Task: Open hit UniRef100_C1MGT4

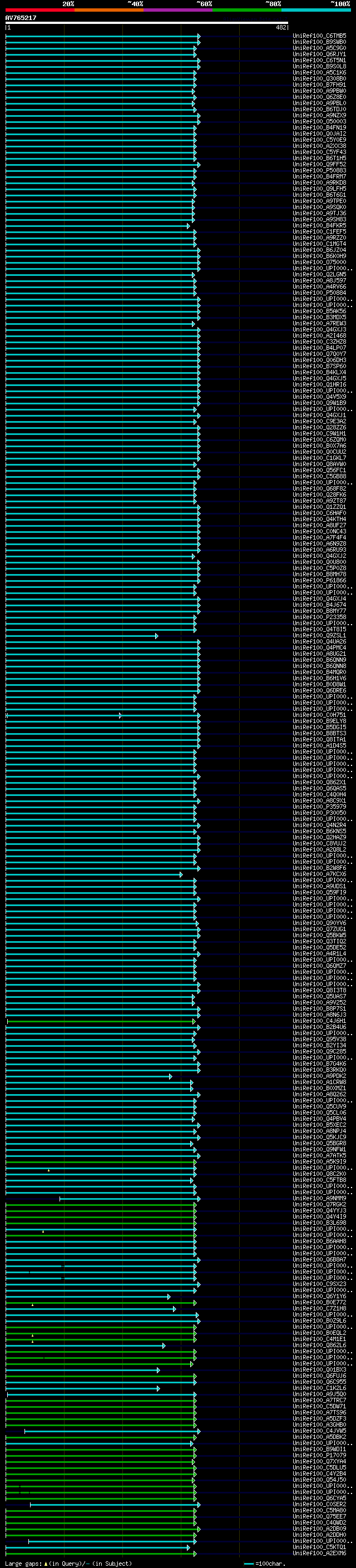Action: (319, 244)
